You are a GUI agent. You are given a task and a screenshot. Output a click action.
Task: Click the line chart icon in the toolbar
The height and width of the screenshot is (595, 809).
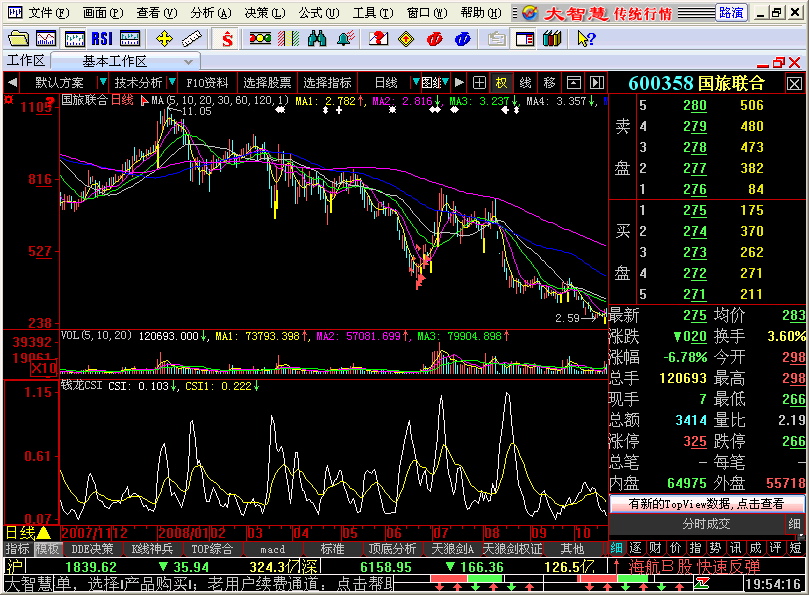point(46,39)
